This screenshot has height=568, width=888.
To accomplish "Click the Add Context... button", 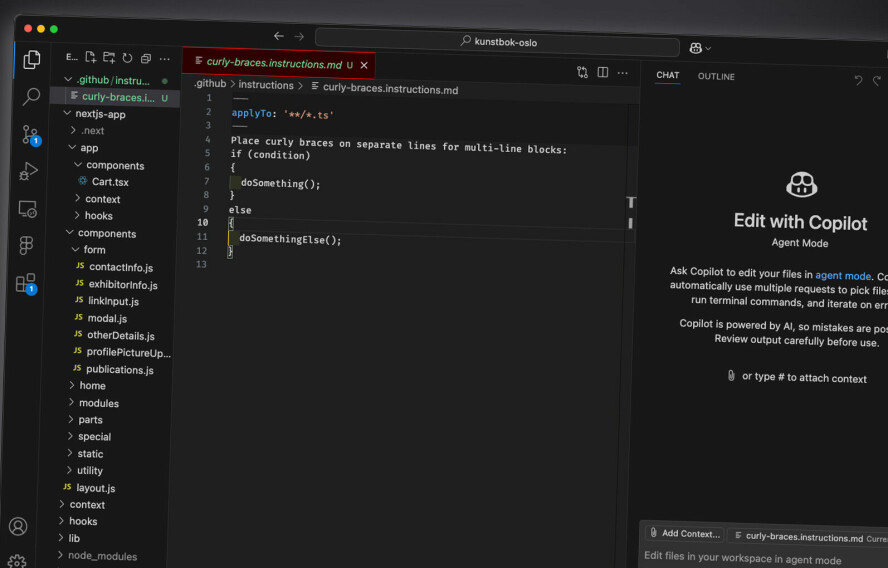I will (685, 533).
